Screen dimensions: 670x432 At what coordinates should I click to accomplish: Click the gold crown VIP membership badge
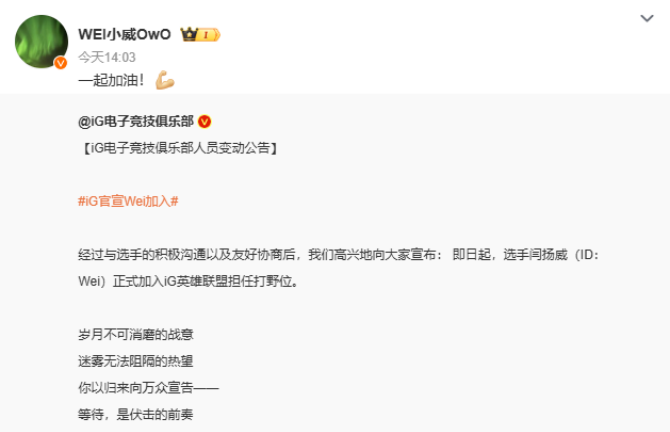click(x=200, y=34)
